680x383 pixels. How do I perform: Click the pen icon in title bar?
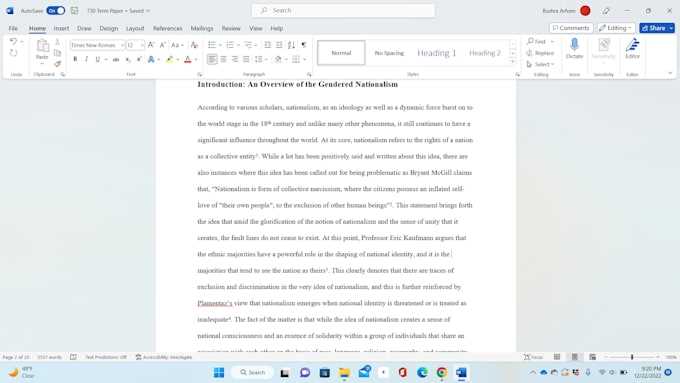point(606,11)
